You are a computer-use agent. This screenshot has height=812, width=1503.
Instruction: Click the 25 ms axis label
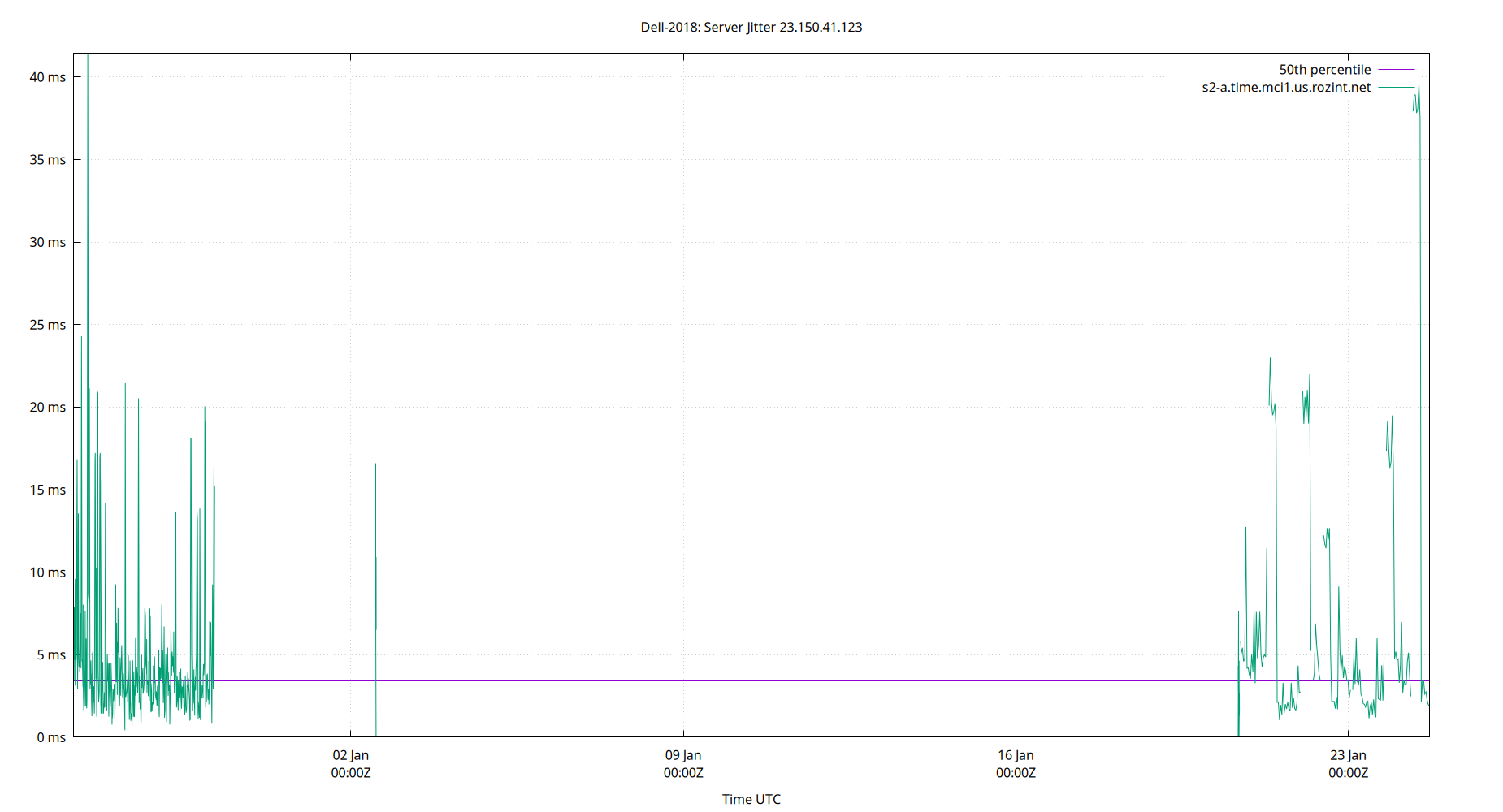click(x=48, y=325)
